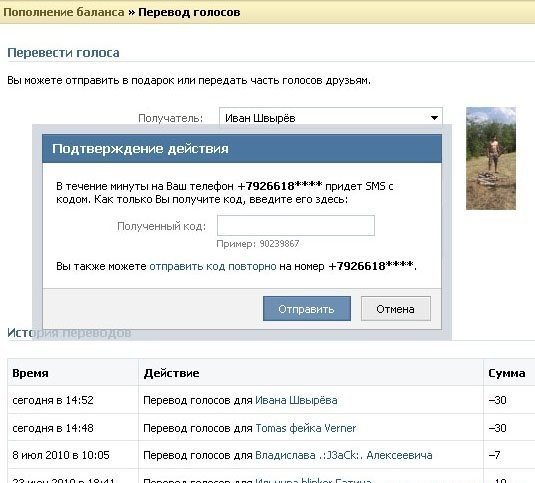Click the отправить код повторно link

pos(213,266)
